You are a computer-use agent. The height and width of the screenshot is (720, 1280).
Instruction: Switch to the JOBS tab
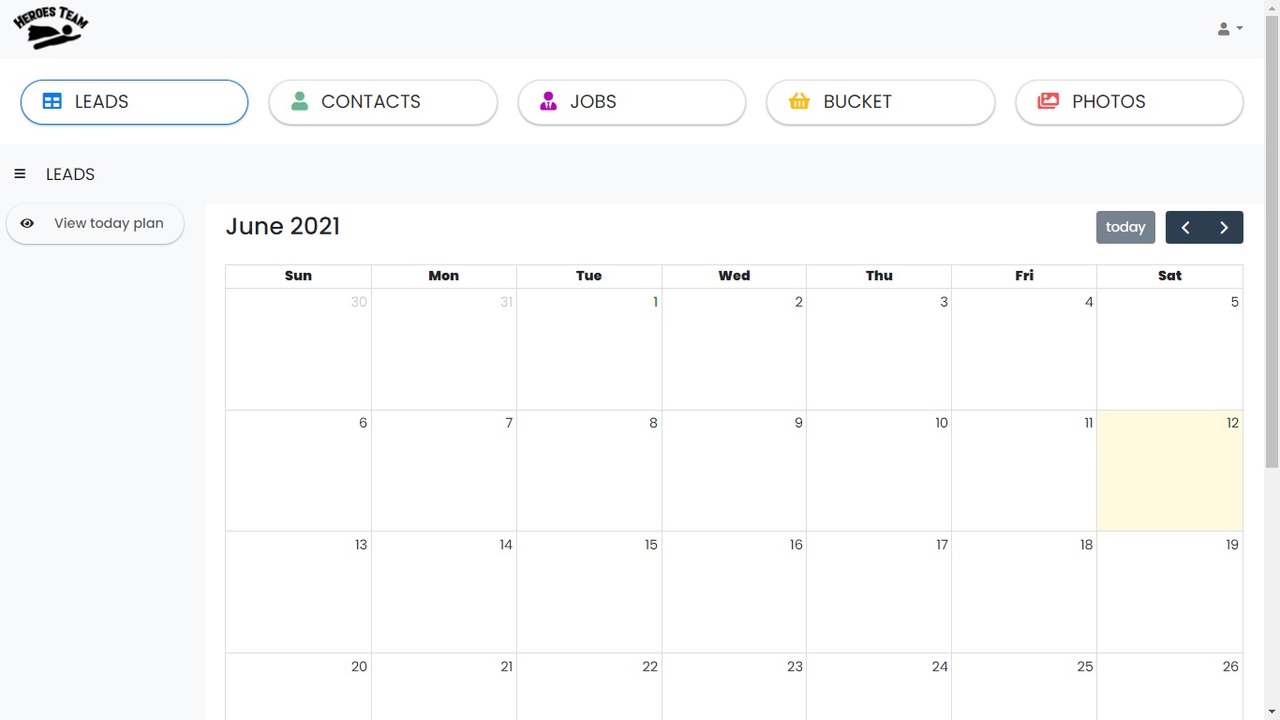click(x=632, y=102)
